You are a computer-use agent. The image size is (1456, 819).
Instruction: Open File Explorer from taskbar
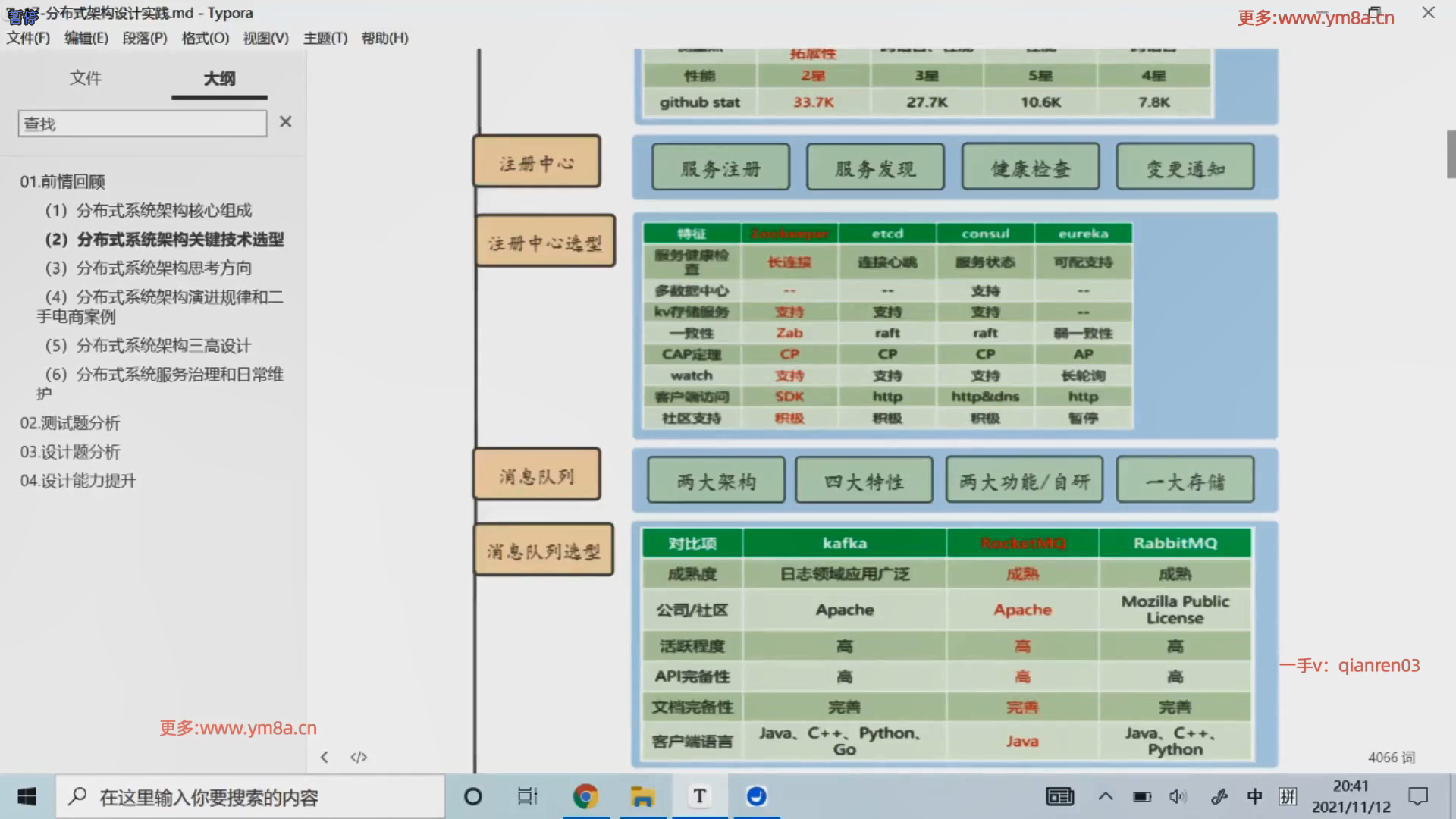tap(642, 796)
